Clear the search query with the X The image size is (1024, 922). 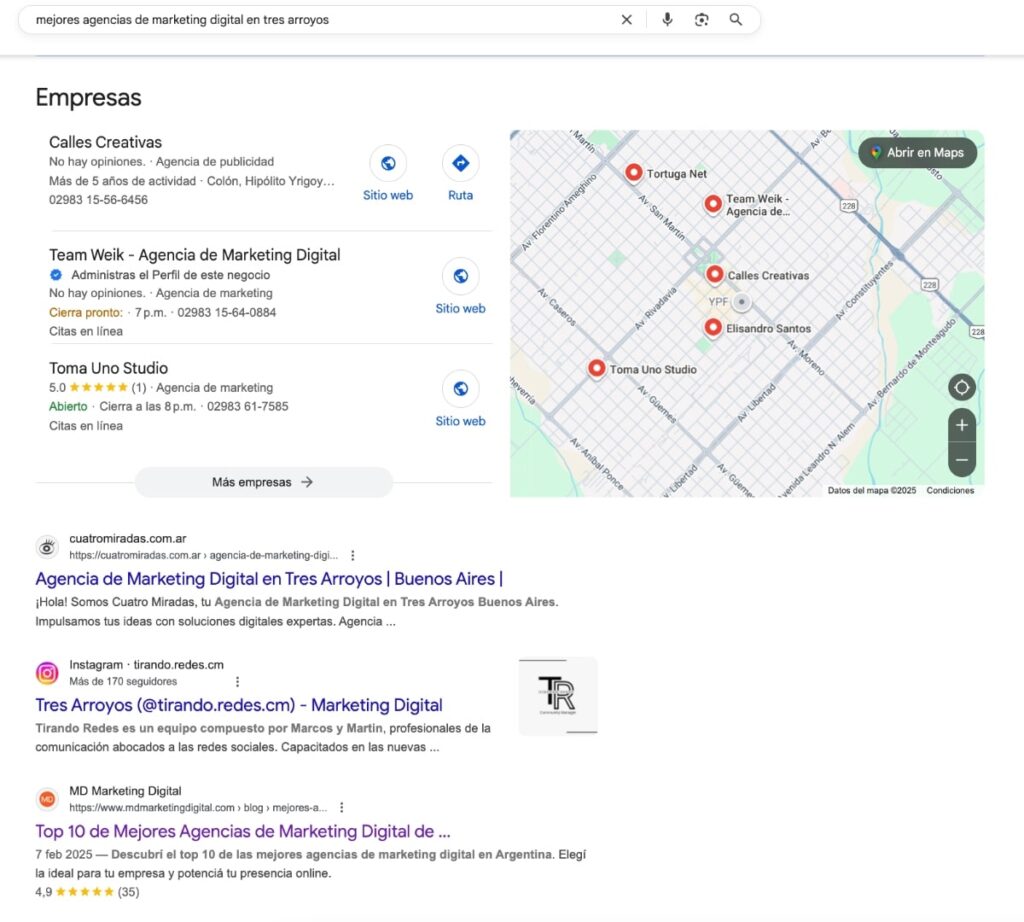coord(627,20)
